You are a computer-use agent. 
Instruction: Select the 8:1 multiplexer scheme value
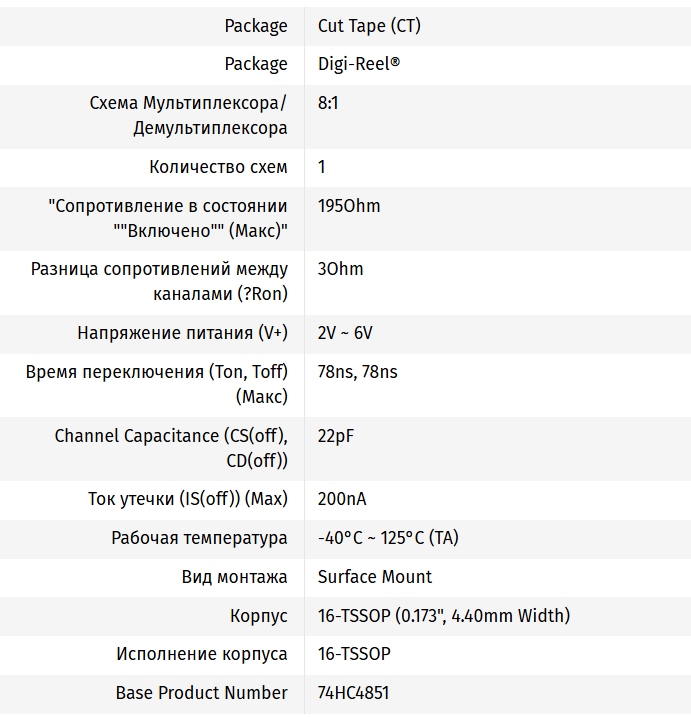328,103
